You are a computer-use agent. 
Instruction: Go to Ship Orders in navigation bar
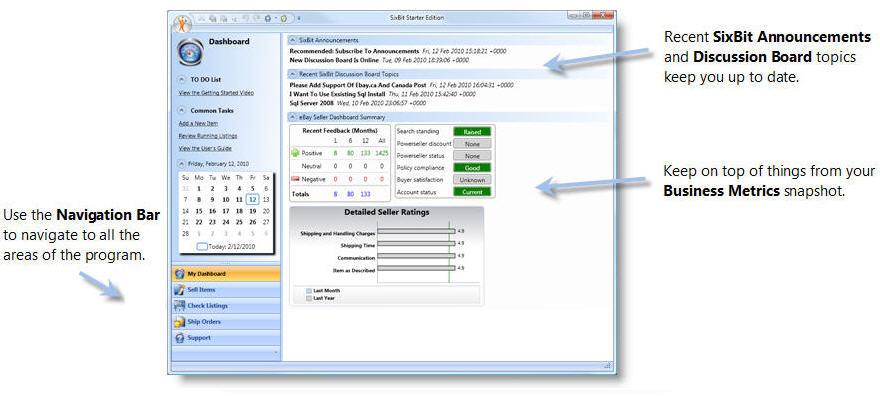(226, 322)
